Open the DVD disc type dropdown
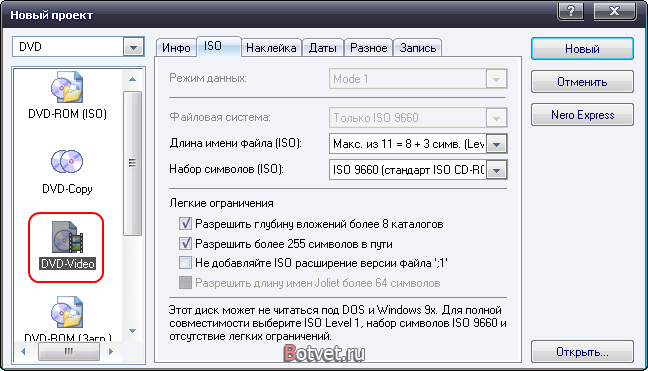This screenshot has height=371, width=648. click(133, 47)
